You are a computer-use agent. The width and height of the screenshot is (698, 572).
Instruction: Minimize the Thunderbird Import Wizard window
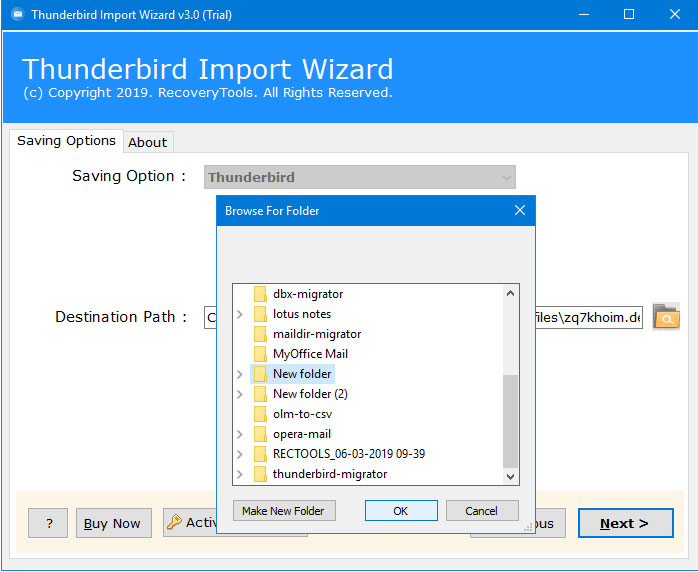584,15
